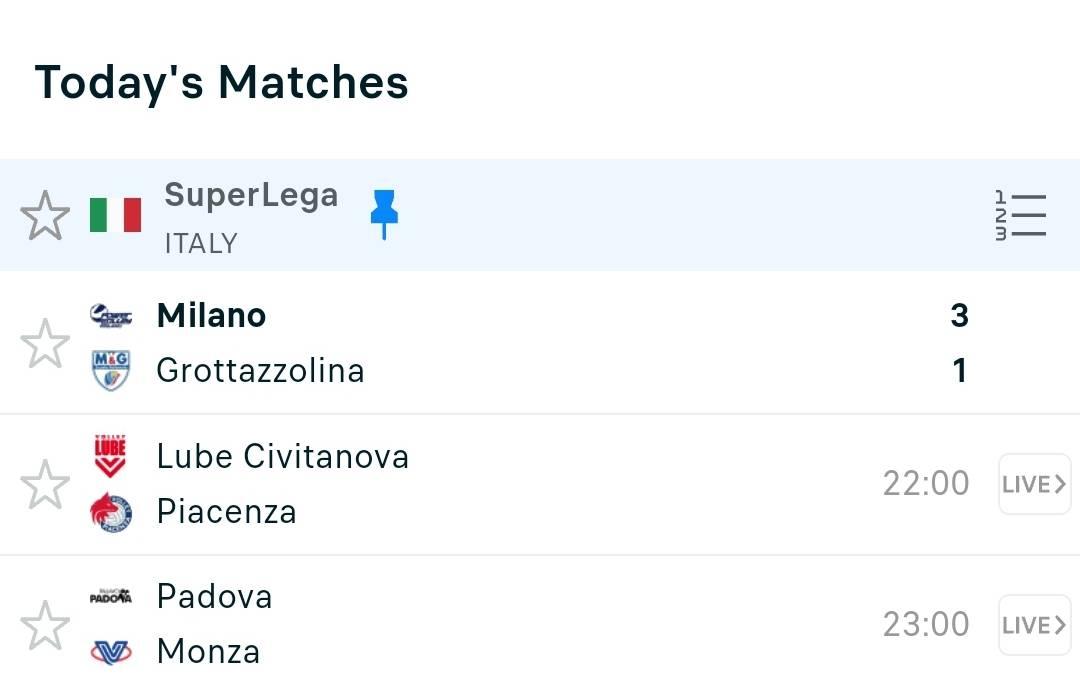The height and width of the screenshot is (694, 1080).
Task: Open Milano's final score of 3
Action: tap(959, 315)
